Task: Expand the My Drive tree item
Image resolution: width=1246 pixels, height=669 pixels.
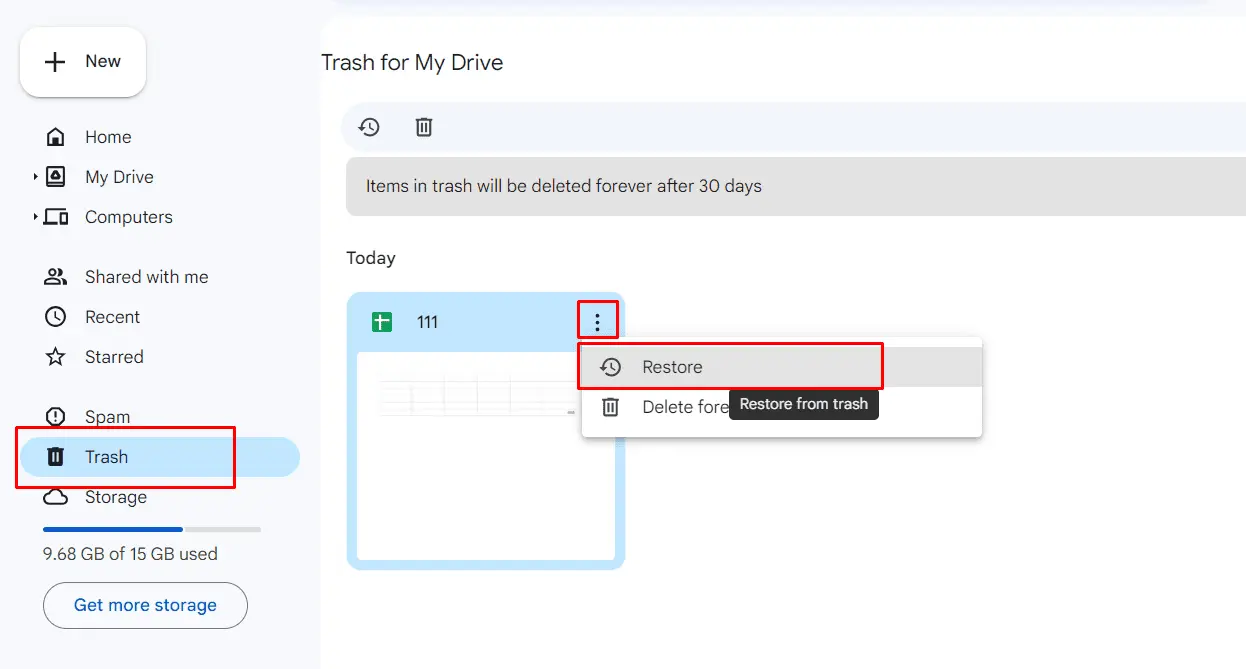Action: tap(36, 177)
